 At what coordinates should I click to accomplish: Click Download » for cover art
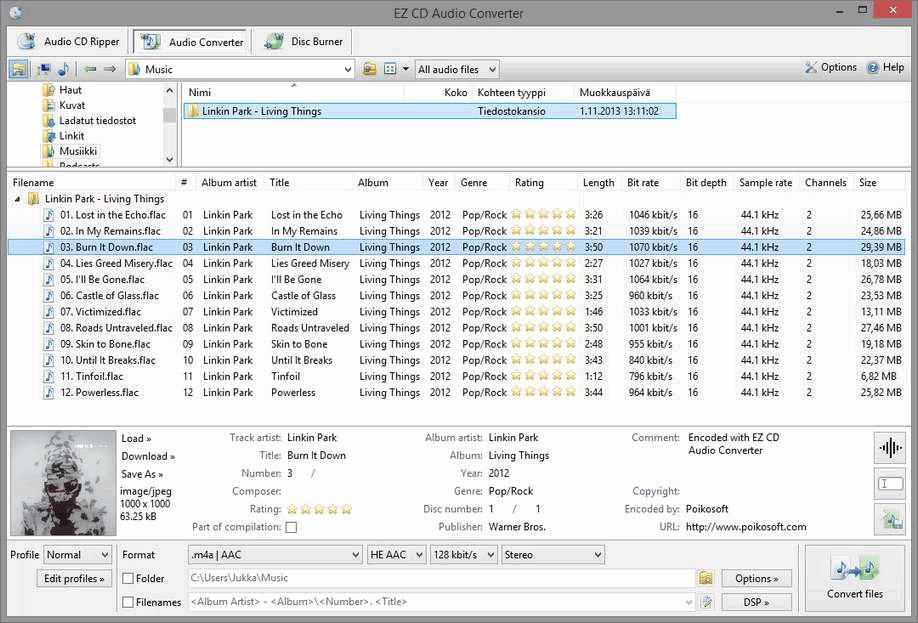[148, 456]
